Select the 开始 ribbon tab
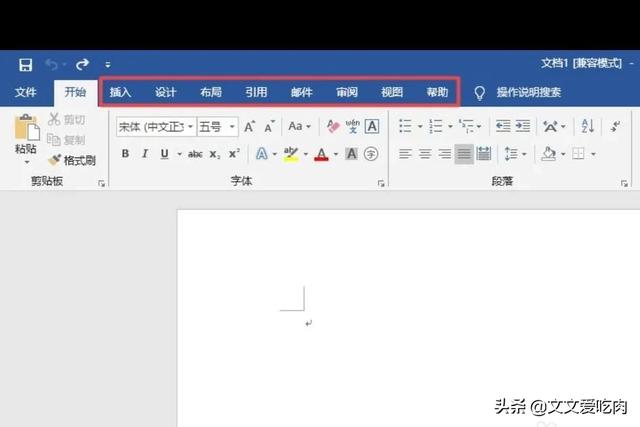The image size is (640, 427). click(x=76, y=92)
